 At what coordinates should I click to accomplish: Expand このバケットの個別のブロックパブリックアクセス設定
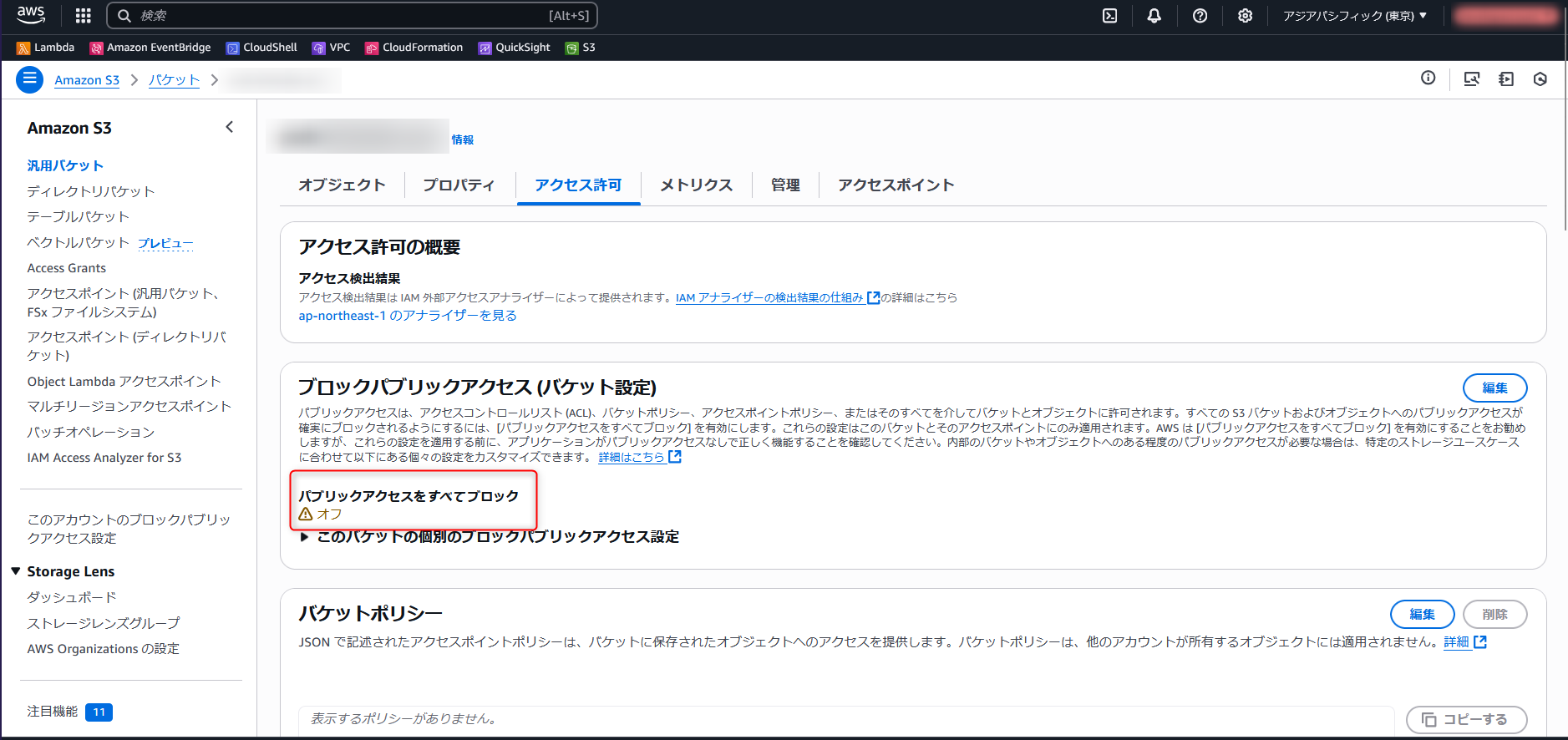point(490,536)
